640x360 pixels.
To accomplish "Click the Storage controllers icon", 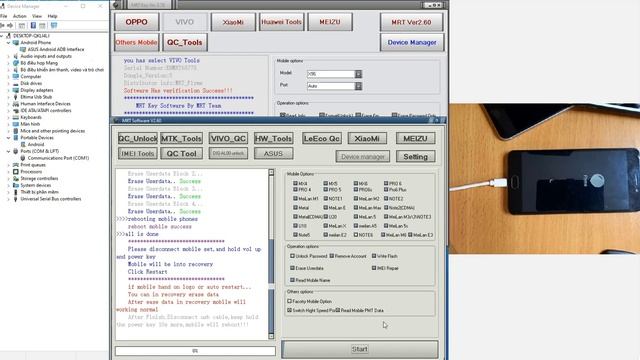I will click(x=16, y=178).
